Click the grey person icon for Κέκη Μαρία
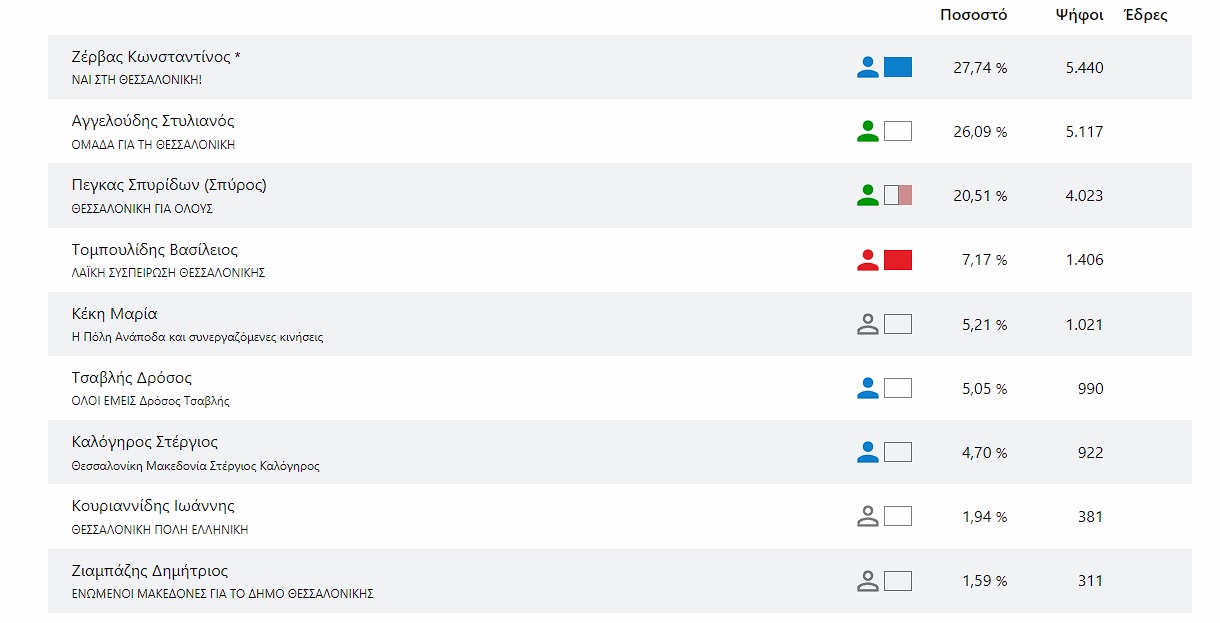The image size is (1220, 623). pos(868,324)
